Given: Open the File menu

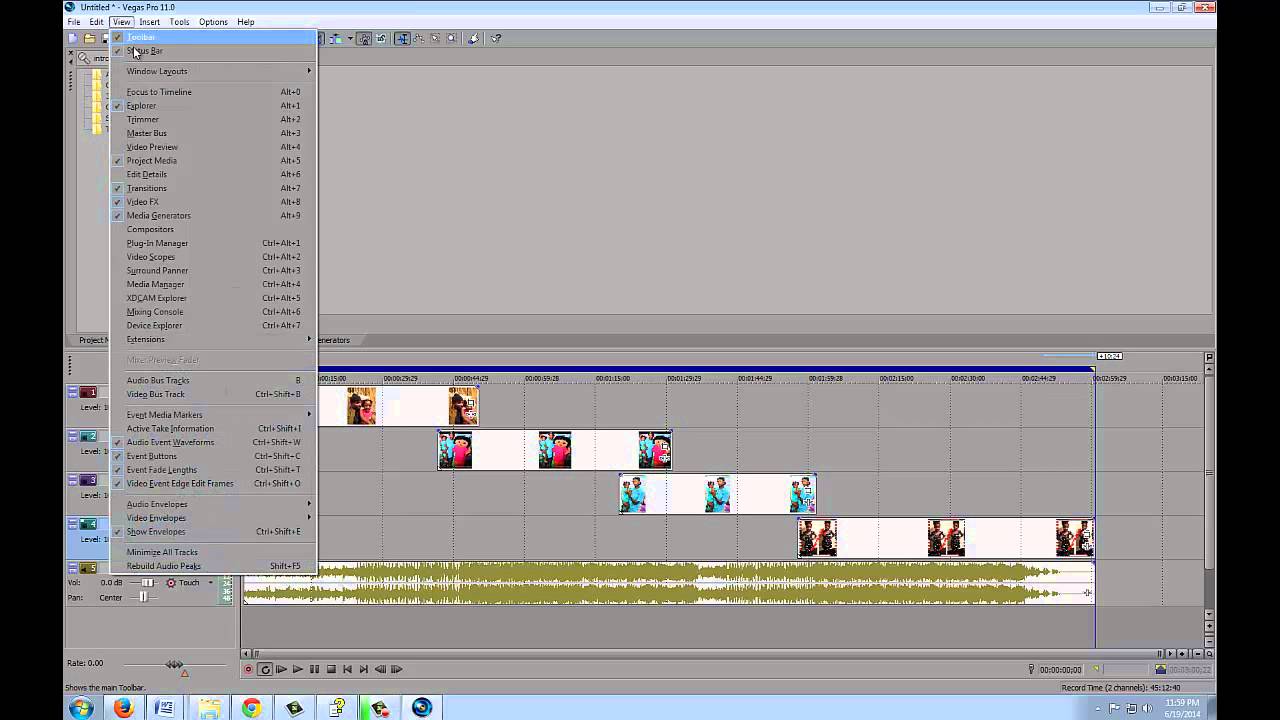Looking at the screenshot, I should coord(74,21).
